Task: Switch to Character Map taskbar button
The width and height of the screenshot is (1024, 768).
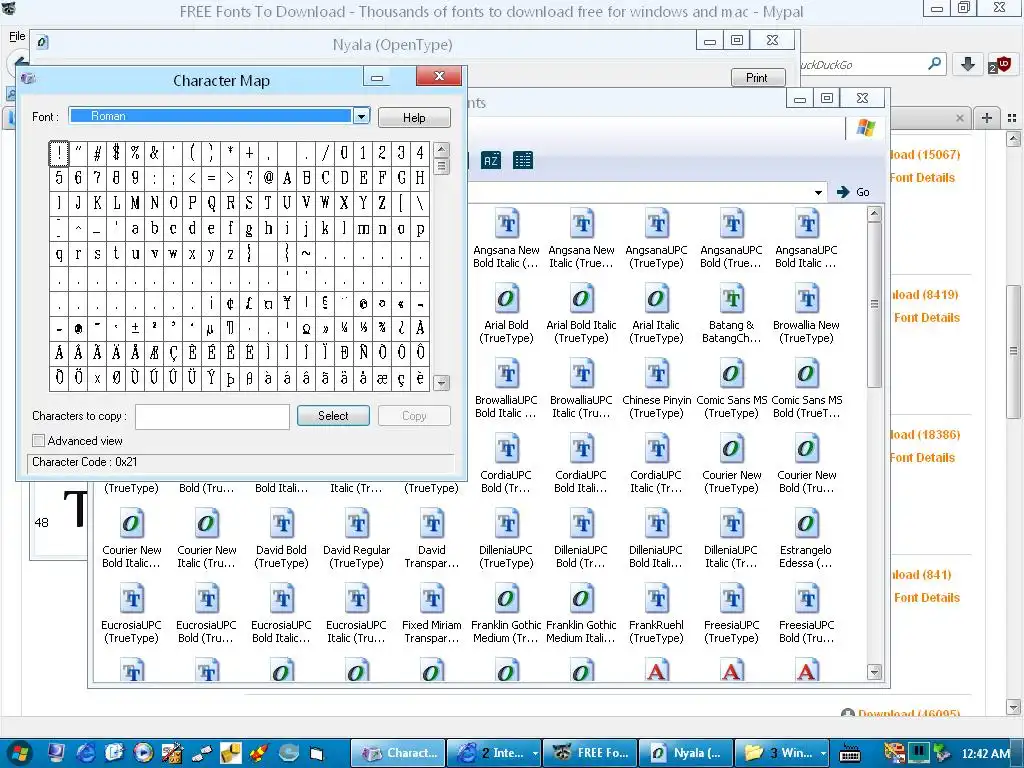Action: click(398, 753)
